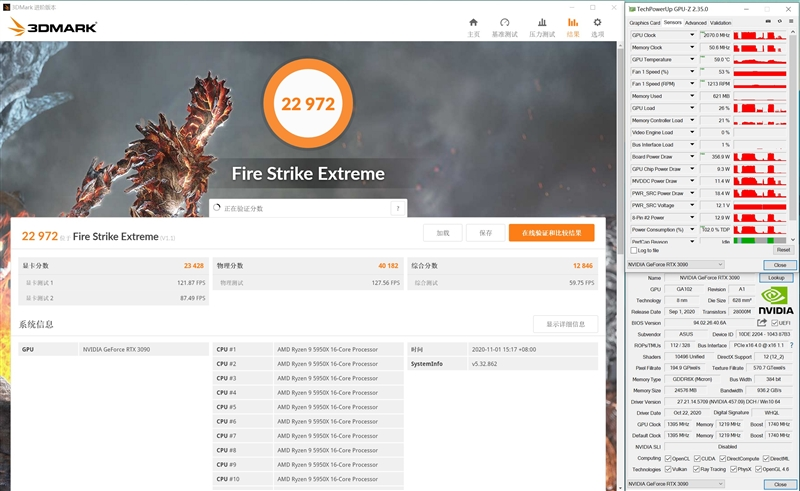
Task: Click the Reset button in Sensors
Action: coord(784,250)
